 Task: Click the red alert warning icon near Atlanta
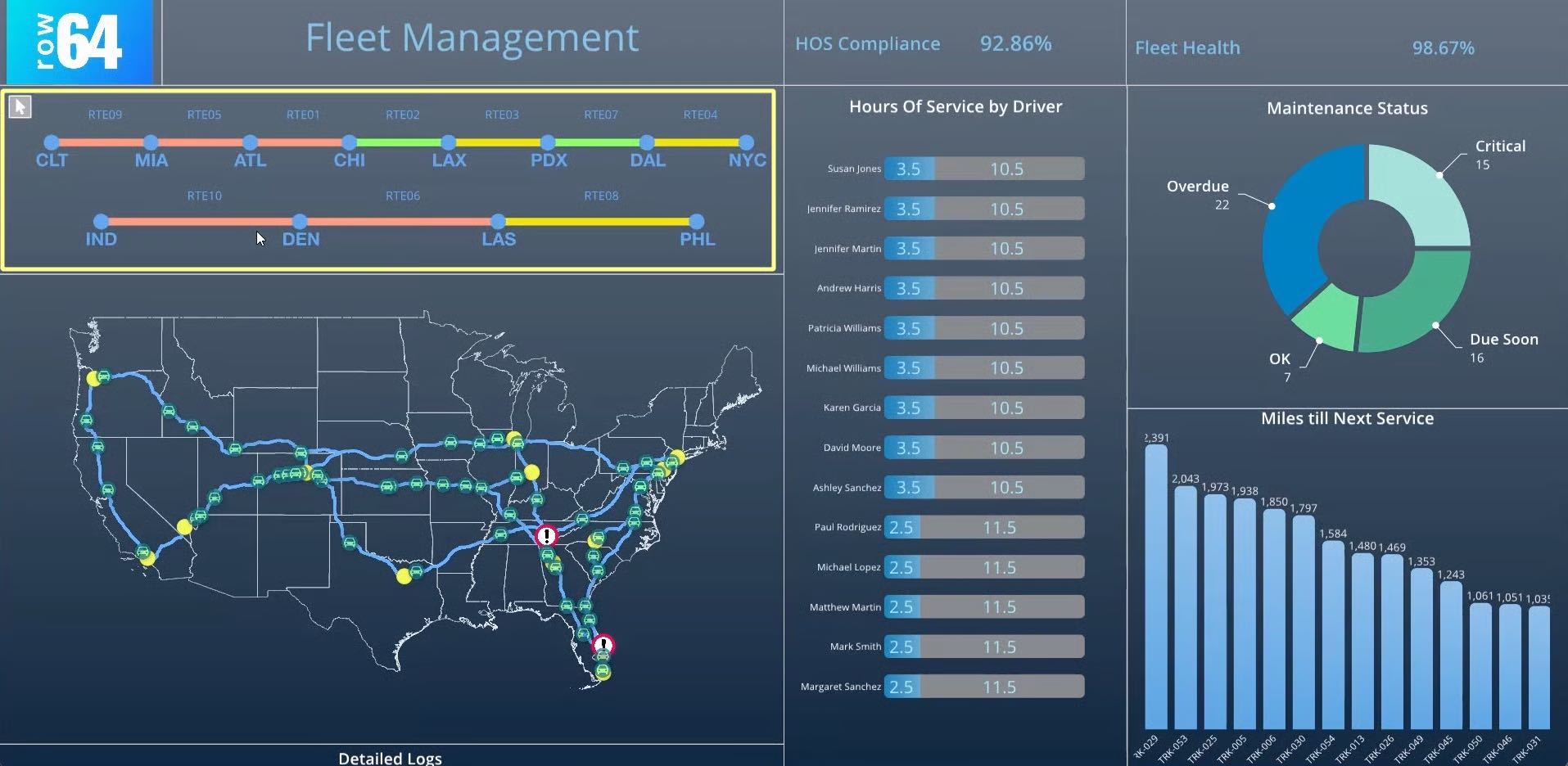pyautogui.click(x=545, y=535)
